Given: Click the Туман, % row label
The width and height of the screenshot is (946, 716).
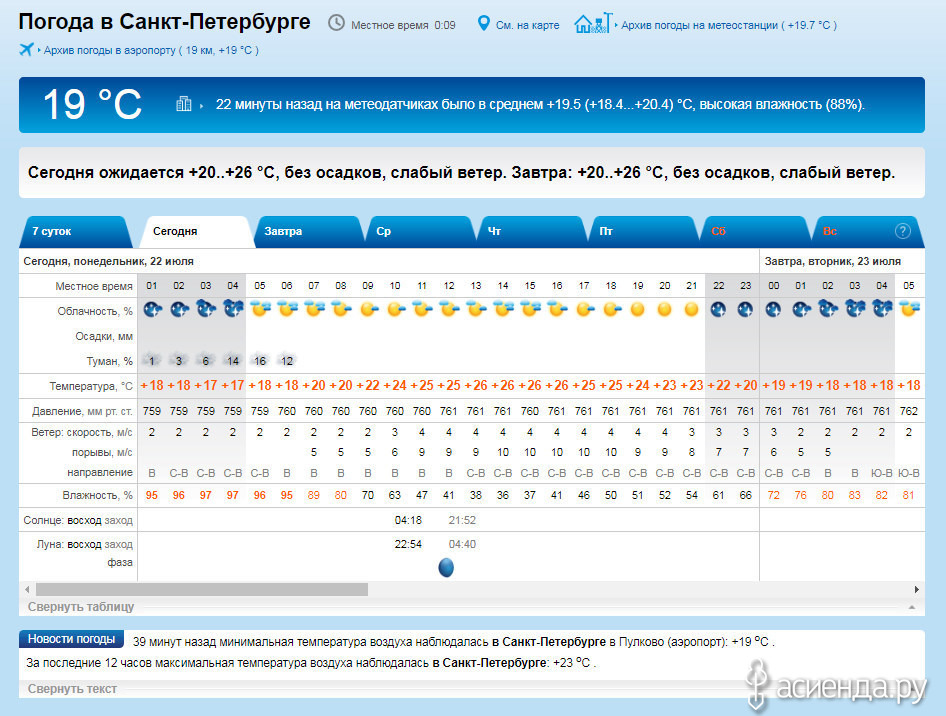Looking at the screenshot, I should (109, 361).
